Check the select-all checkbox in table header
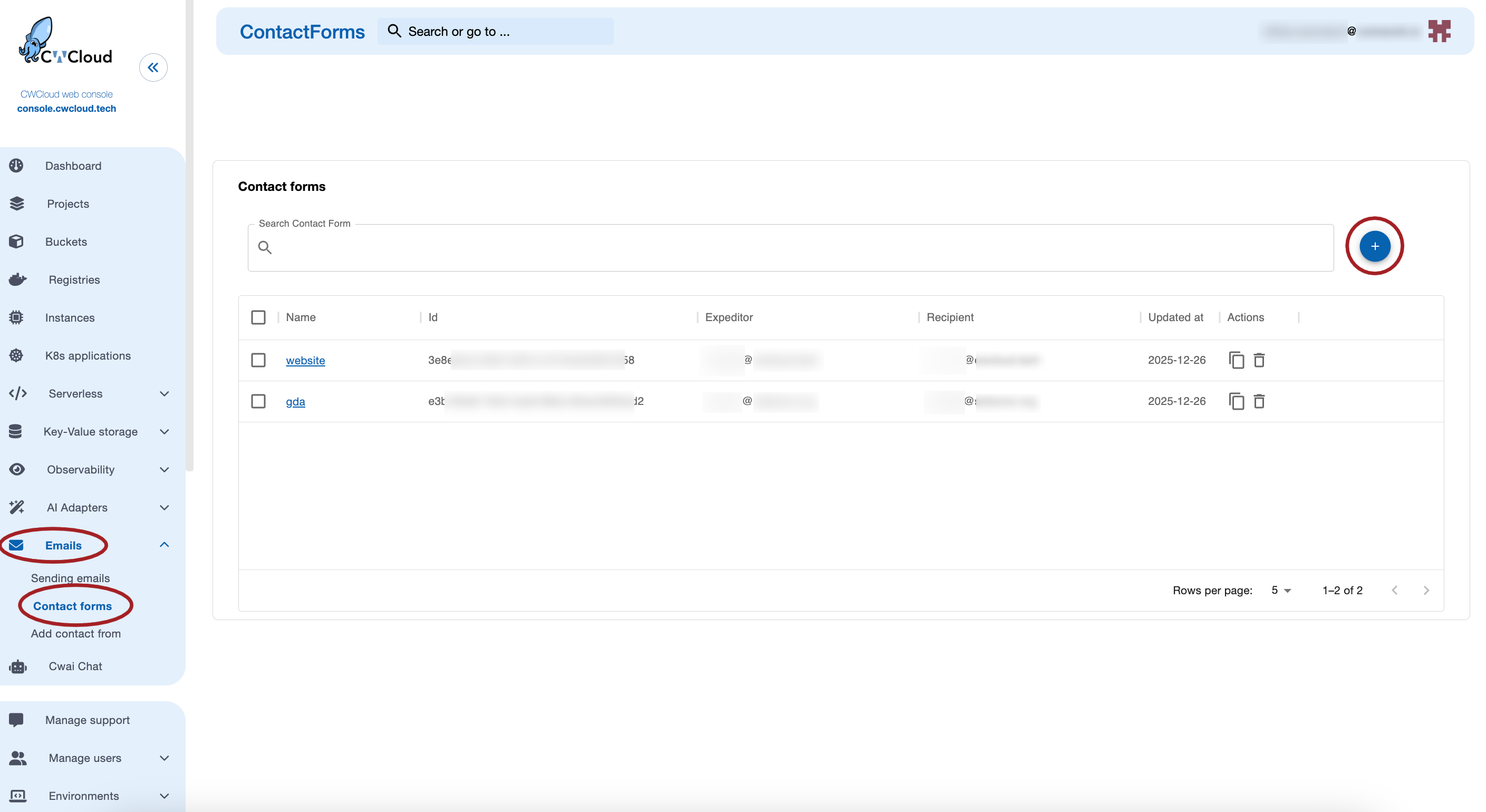Viewport: 1486px width, 812px height. [x=258, y=317]
